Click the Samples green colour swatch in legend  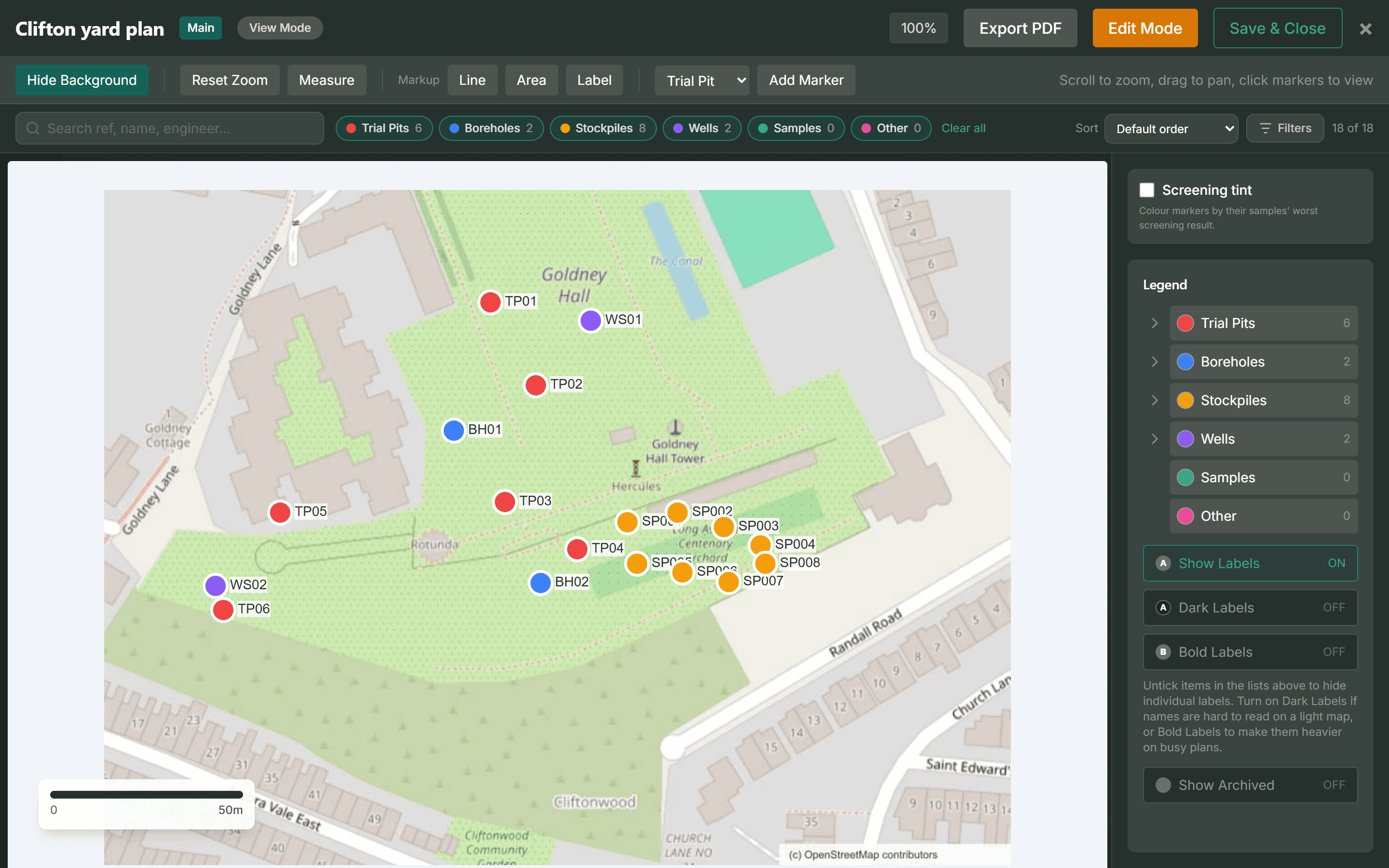[1185, 477]
